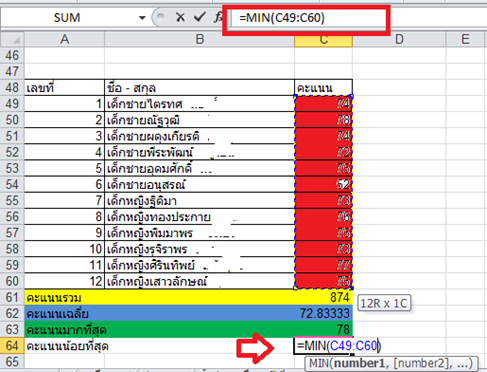Screen dimensions: 487x372
Task: Click the maximum score cell 78 in row 63
Action: pos(323,330)
